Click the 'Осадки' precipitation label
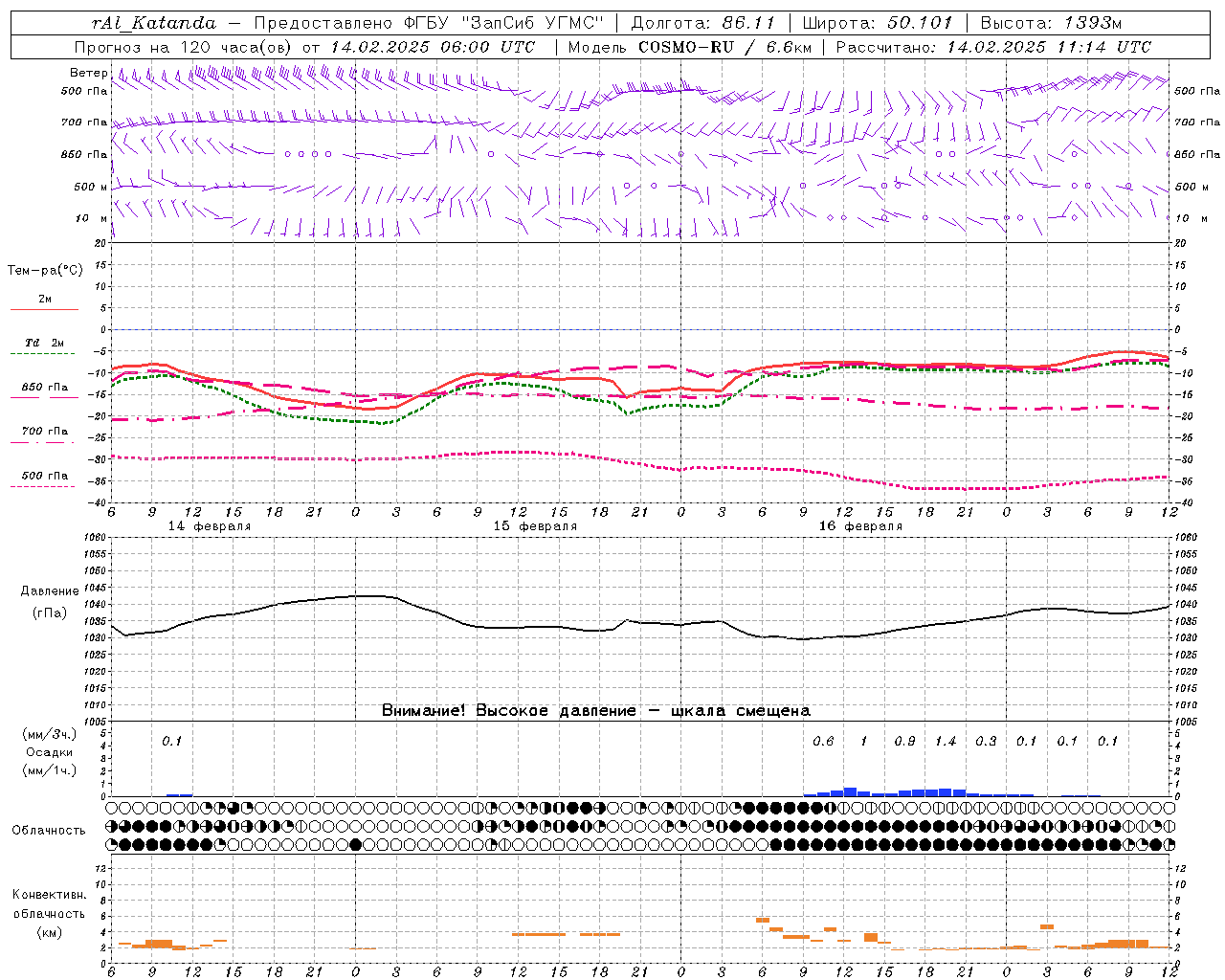Viewport: 1225px width, 980px height. click(x=49, y=752)
